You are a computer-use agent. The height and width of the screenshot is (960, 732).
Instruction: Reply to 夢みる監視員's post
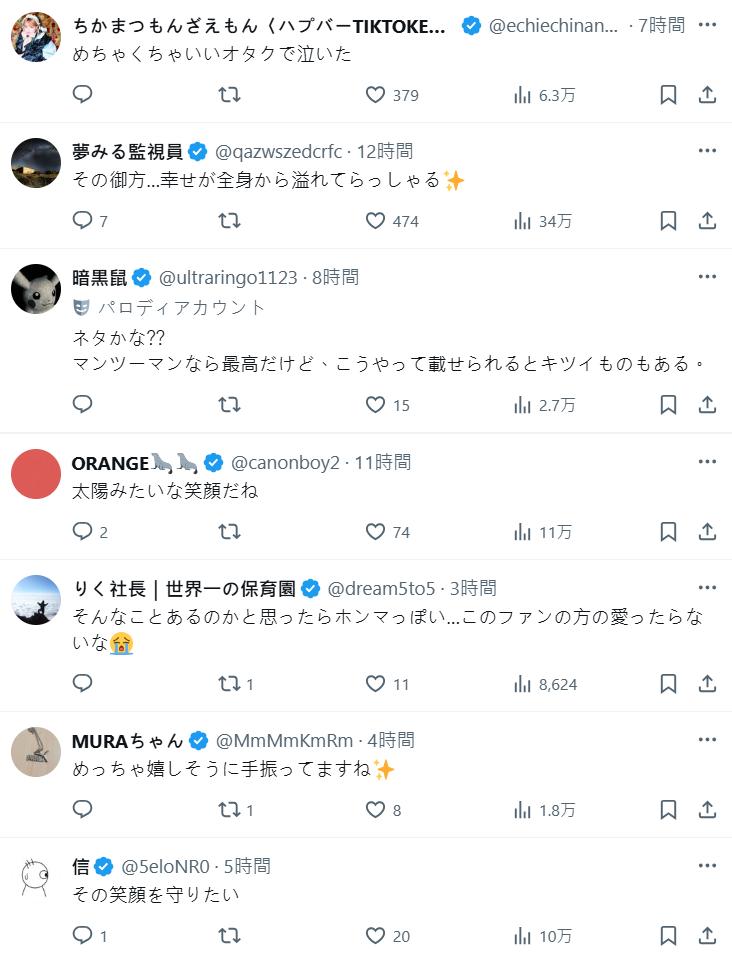(83, 221)
